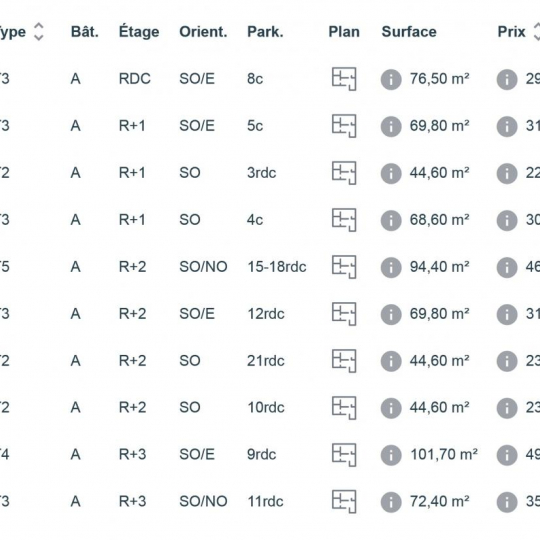Click surface info icon beside 68,60 m²
This screenshot has width=540, height=540.
click(391, 220)
